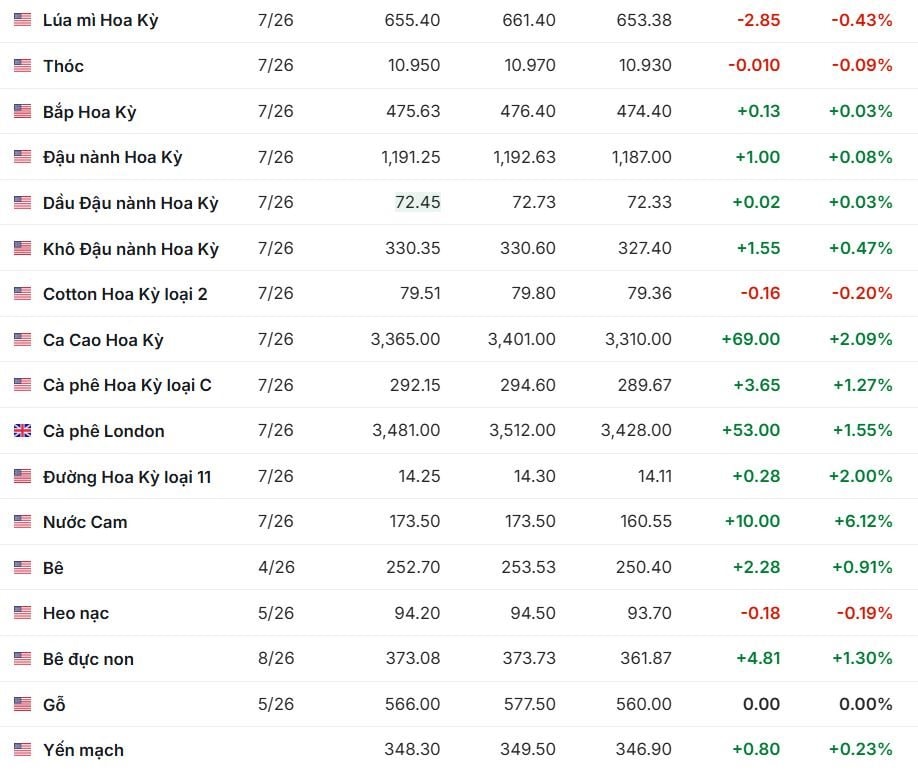This screenshot has height=771, width=918.
Task: Click the highlighted 72.45 price cell
Action: click(417, 203)
